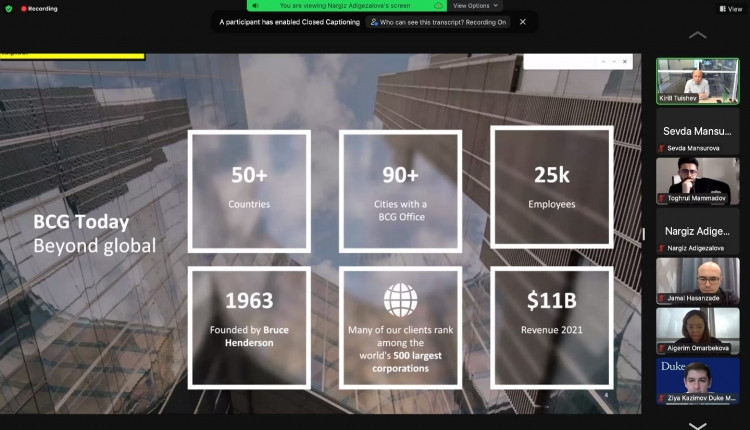Click the muted mic icon on Aigerim Omarbekova
750x430 pixels.
click(662, 348)
